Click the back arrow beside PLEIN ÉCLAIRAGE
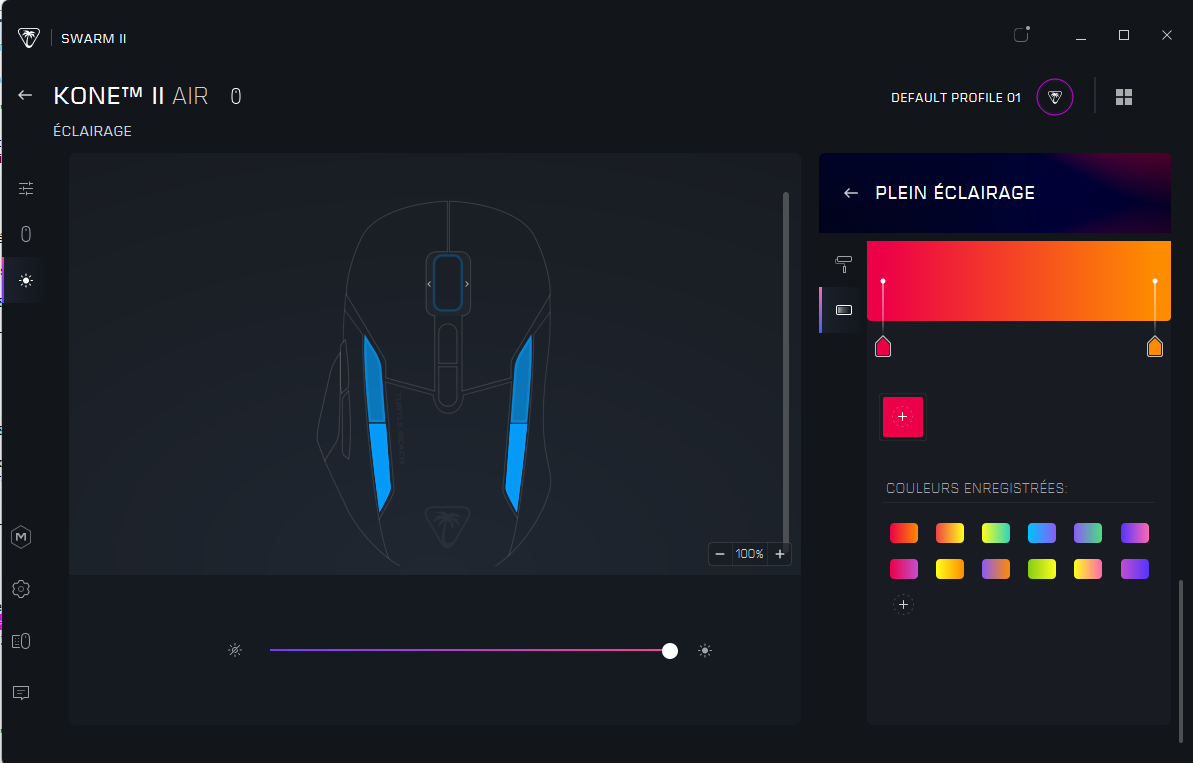The width and height of the screenshot is (1193, 763). coord(850,192)
